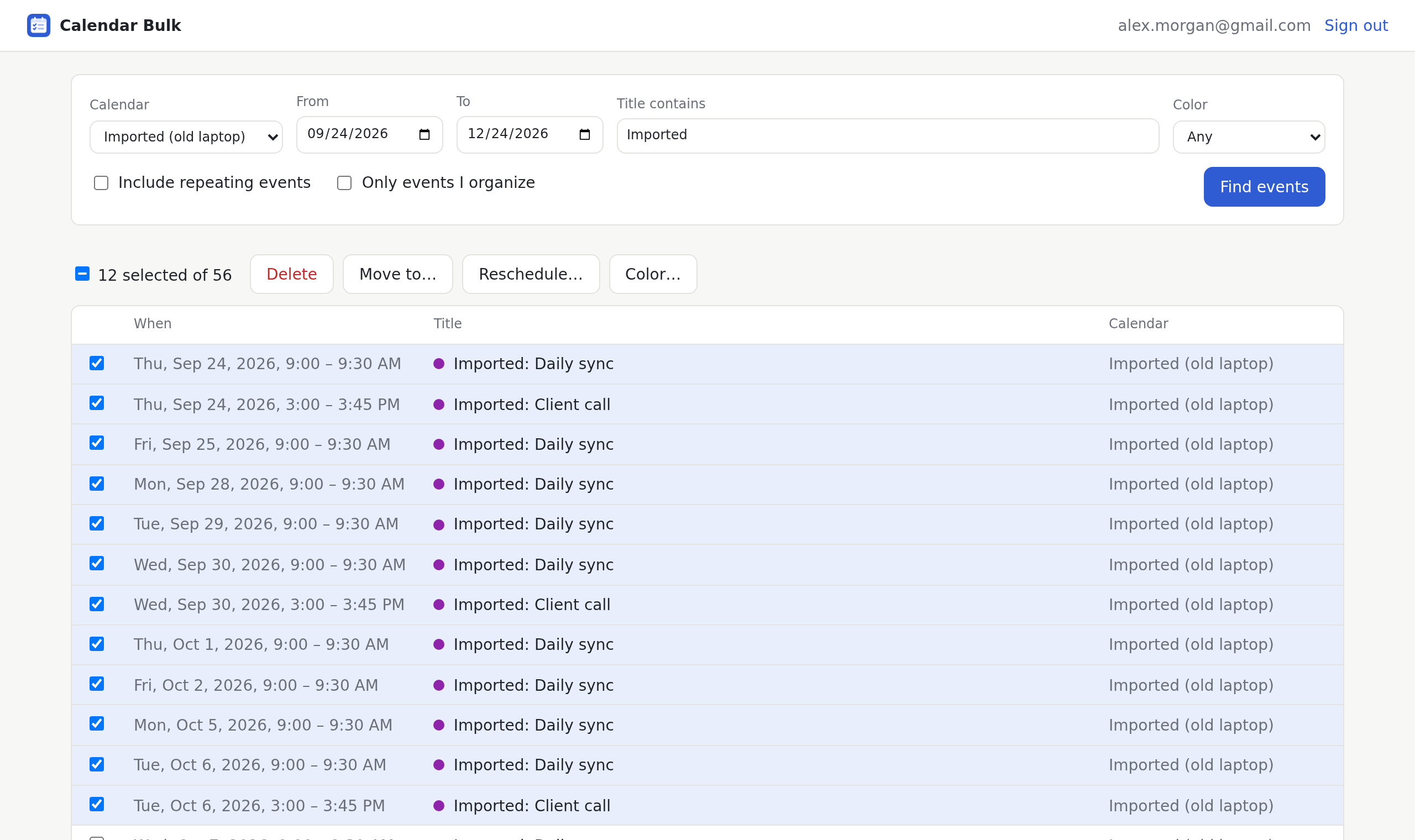
Task: Uncheck Tue Oct 6 3:00 Client call row
Action: (x=97, y=804)
